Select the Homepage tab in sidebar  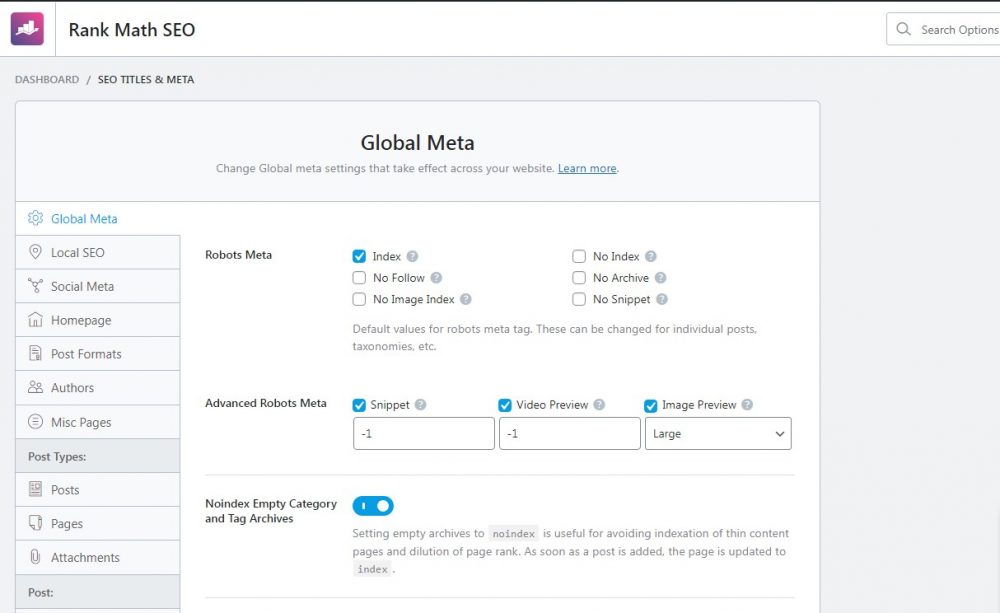point(81,320)
